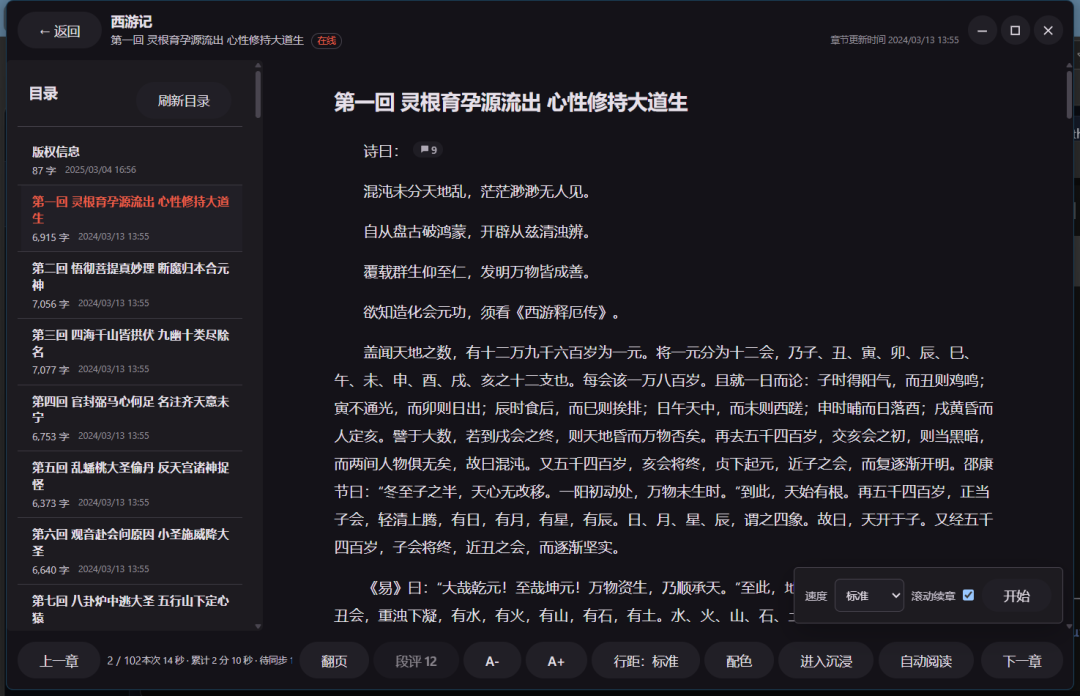Click the 诗曰 text

click(x=381, y=151)
